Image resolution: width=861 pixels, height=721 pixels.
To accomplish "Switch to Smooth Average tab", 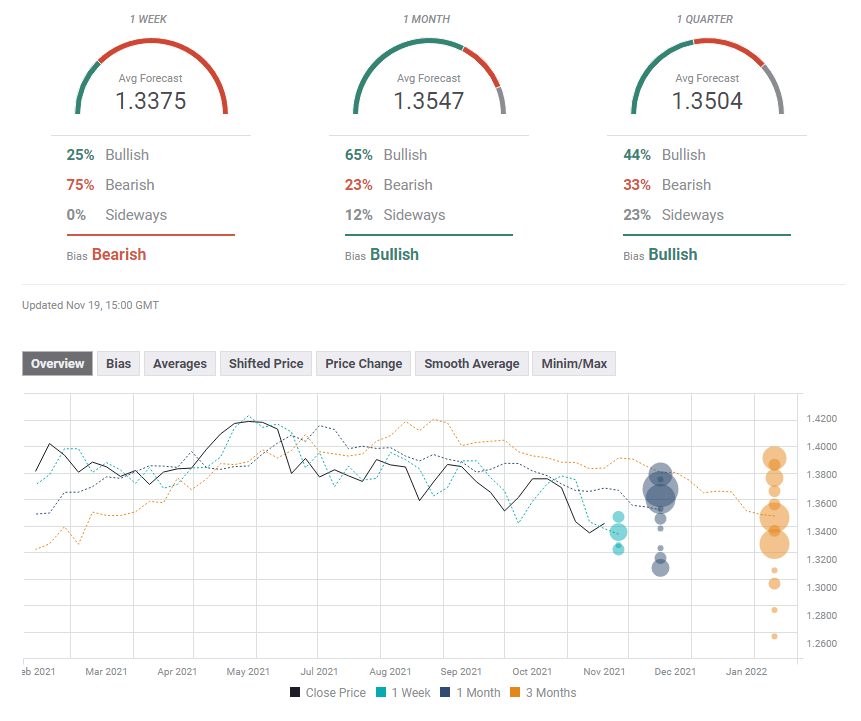I will [471, 364].
